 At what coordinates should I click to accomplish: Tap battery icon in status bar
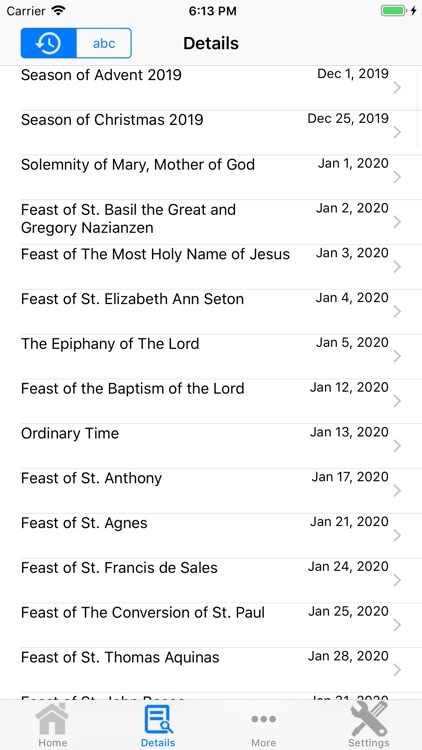click(394, 11)
